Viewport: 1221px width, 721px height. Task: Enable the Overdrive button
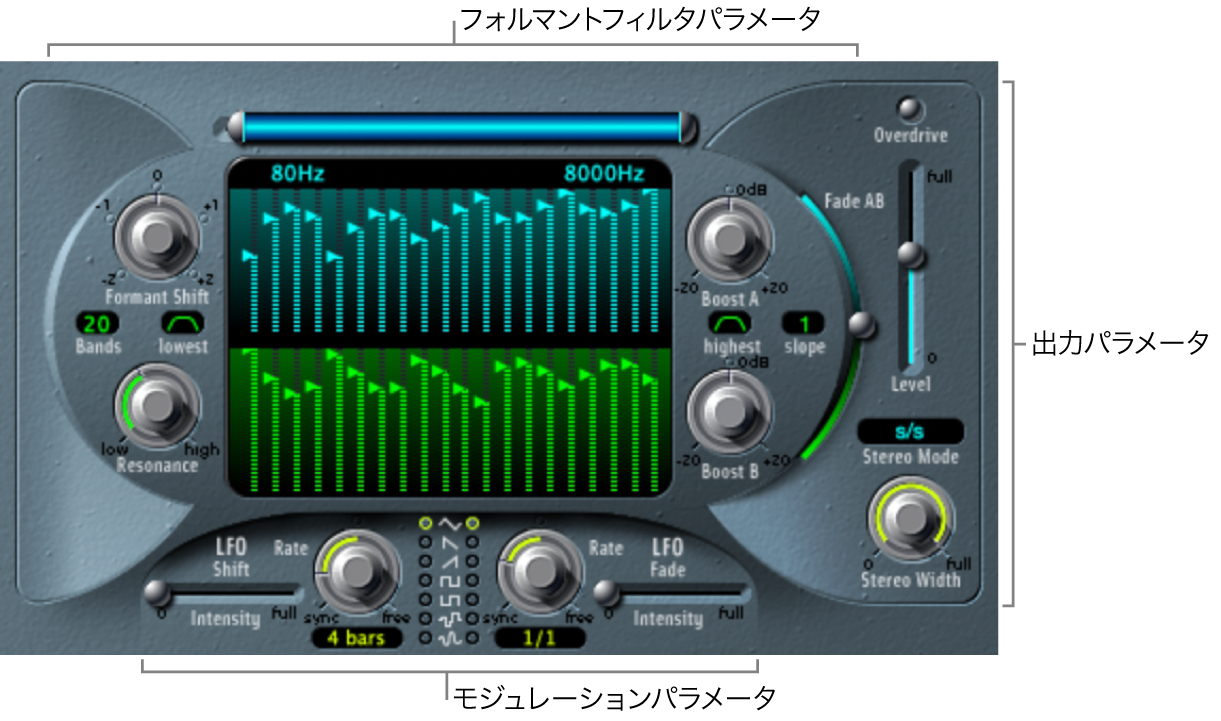tap(912, 107)
